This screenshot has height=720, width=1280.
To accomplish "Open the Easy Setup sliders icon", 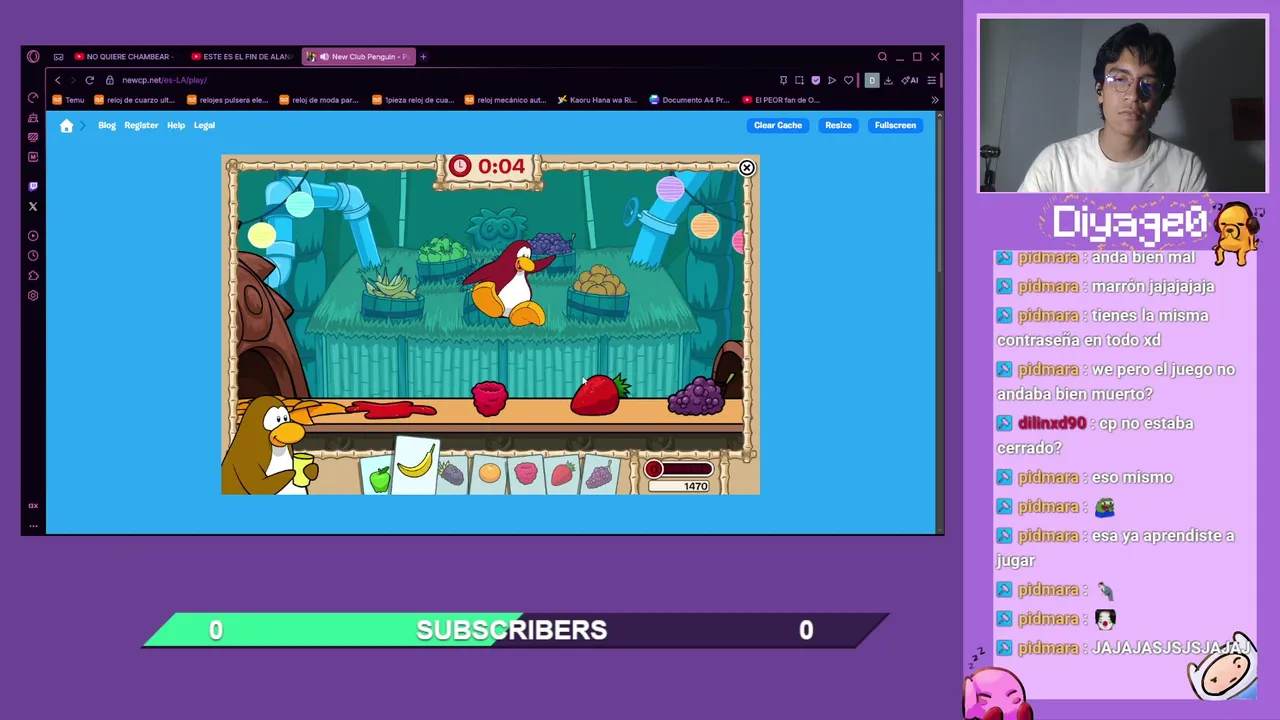I will [931, 80].
